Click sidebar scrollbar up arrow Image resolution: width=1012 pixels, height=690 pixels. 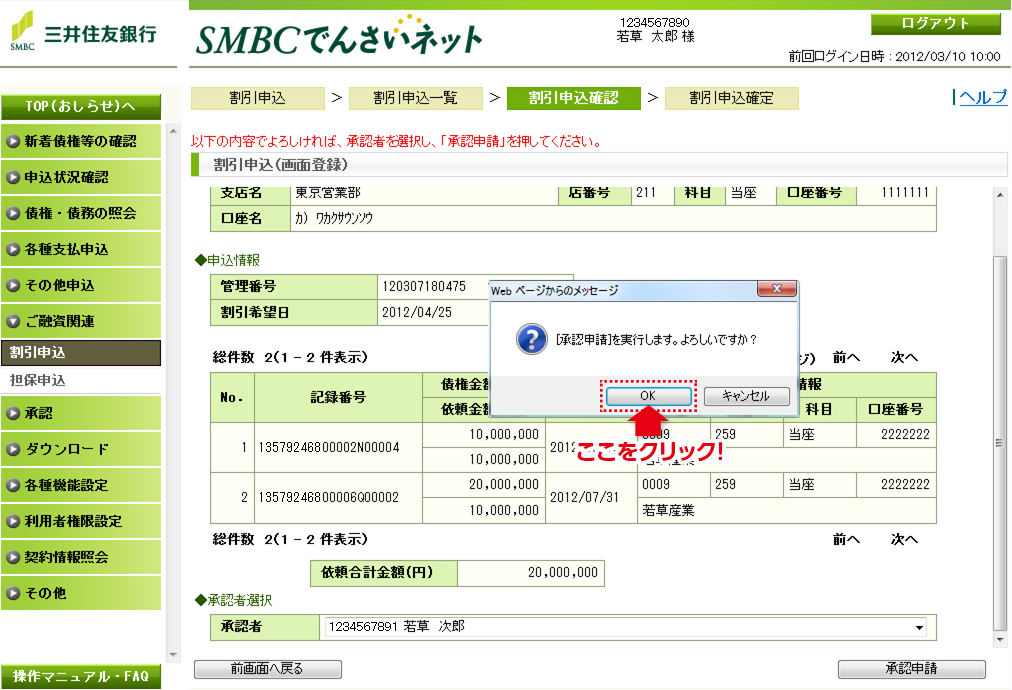click(x=173, y=132)
